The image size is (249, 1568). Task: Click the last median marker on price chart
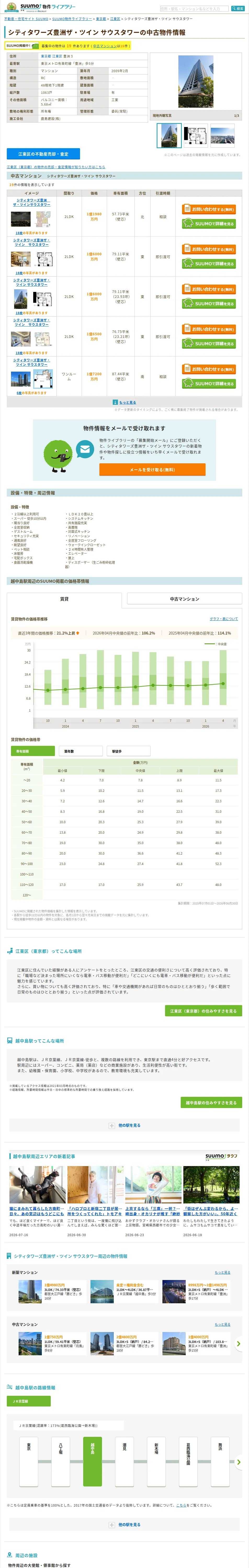pos(223,684)
